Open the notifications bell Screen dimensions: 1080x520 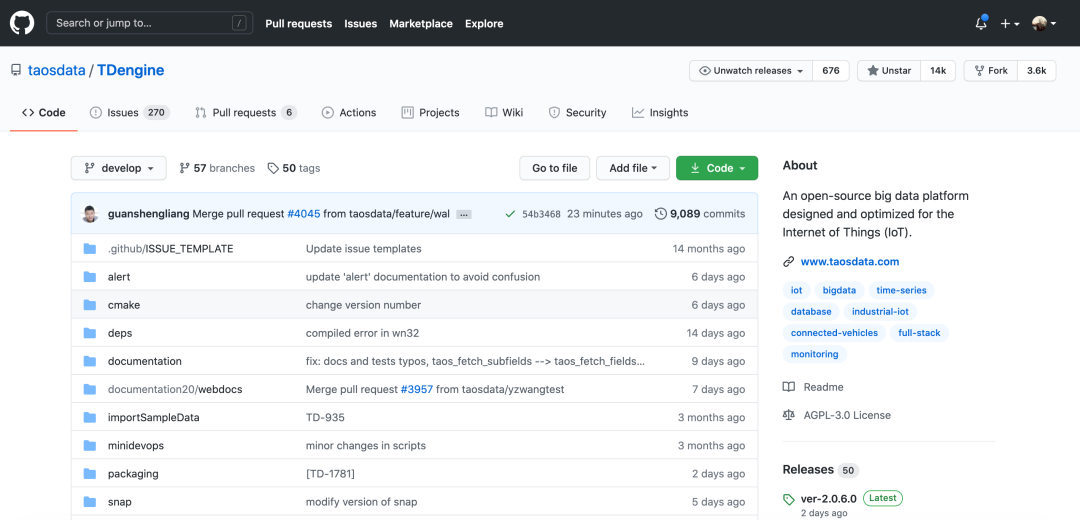[981, 24]
